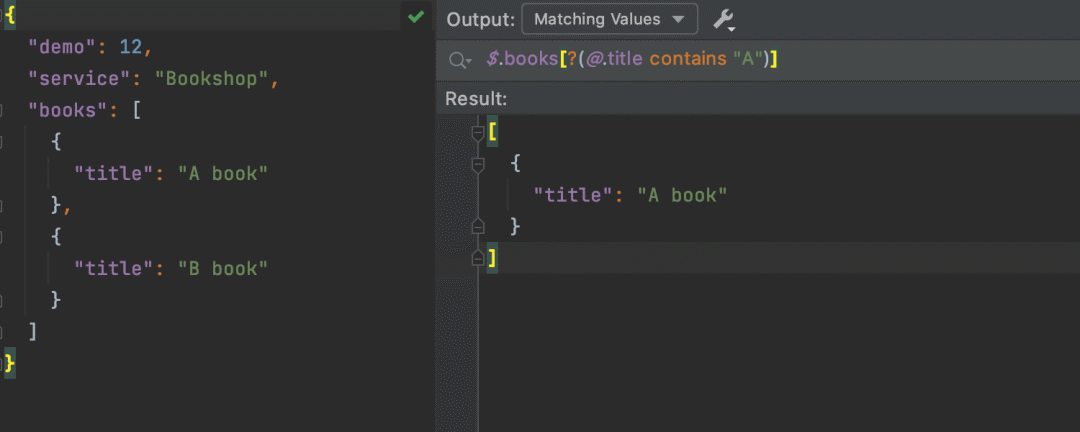Click the Output: label
This screenshot has height=432, width=1080.
(x=481, y=19)
